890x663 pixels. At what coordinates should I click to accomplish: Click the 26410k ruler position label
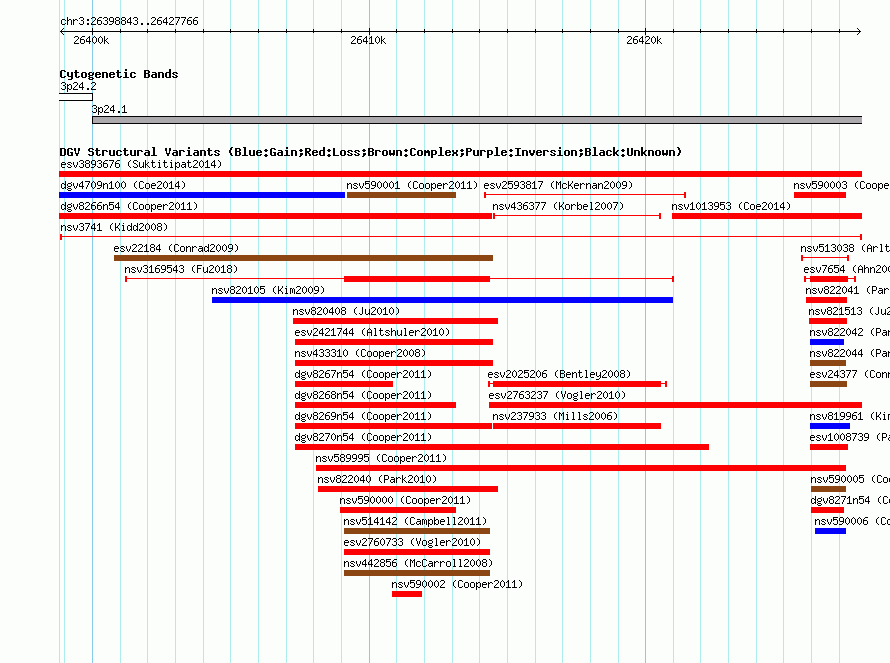coord(368,40)
